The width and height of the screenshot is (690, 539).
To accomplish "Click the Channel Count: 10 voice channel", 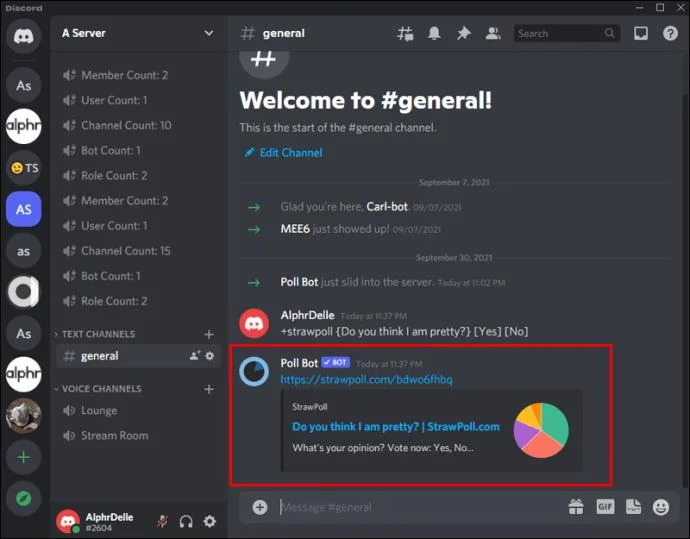I will (x=138, y=125).
